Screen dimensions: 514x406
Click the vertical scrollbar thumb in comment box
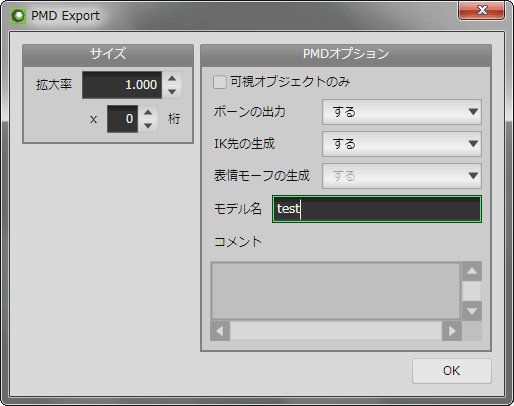point(472,291)
